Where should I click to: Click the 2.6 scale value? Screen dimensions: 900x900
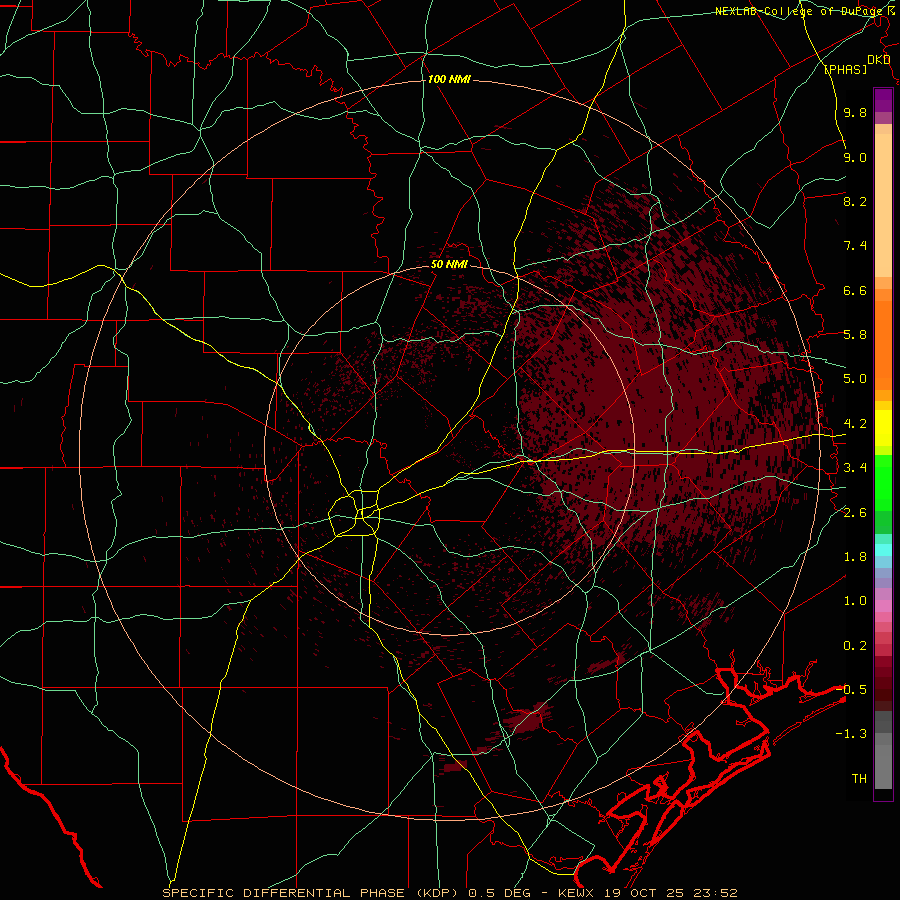(x=855, y=513)
